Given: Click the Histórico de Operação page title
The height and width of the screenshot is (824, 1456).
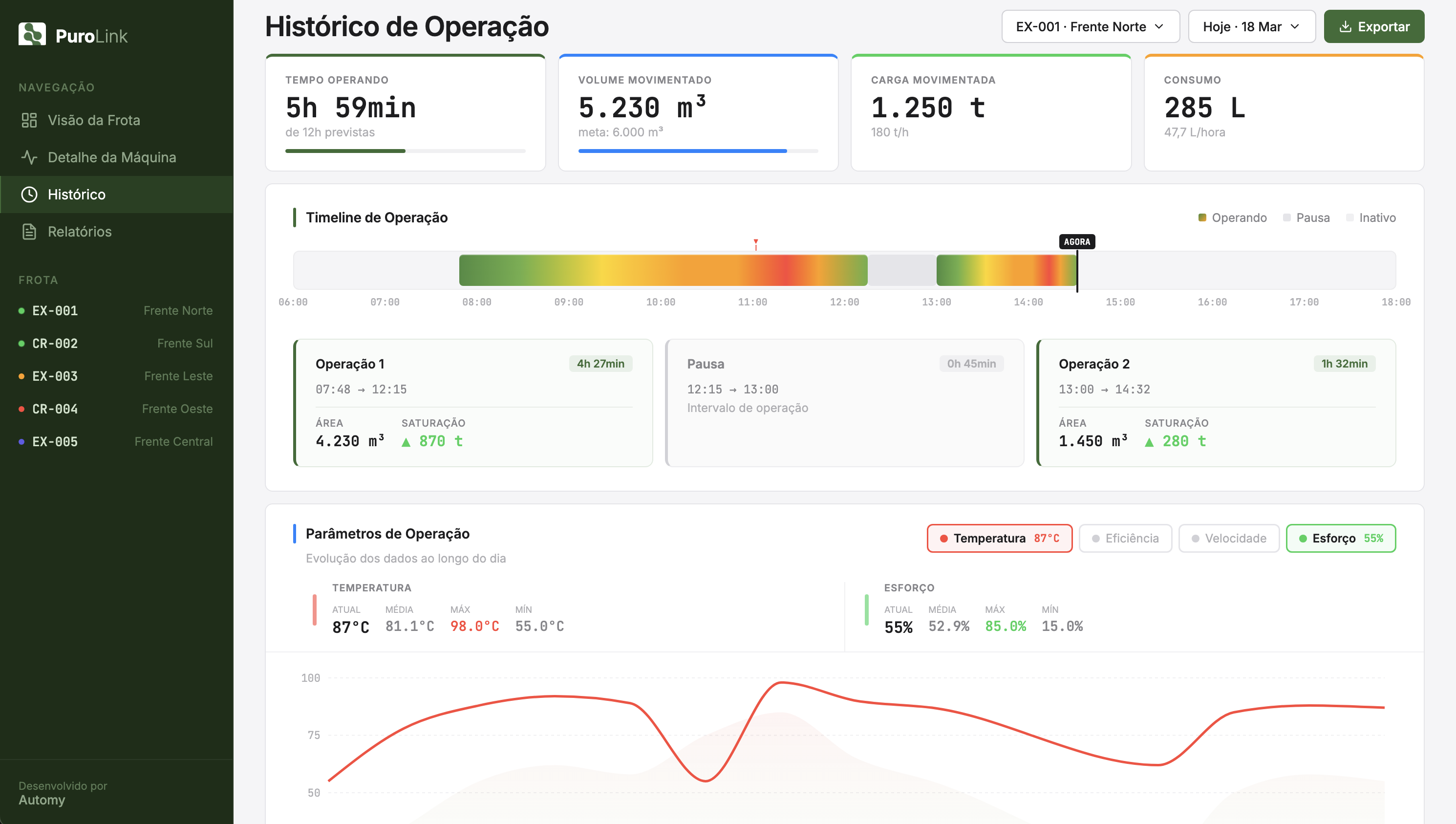Looking at the screenshot, I should point(407,26).
